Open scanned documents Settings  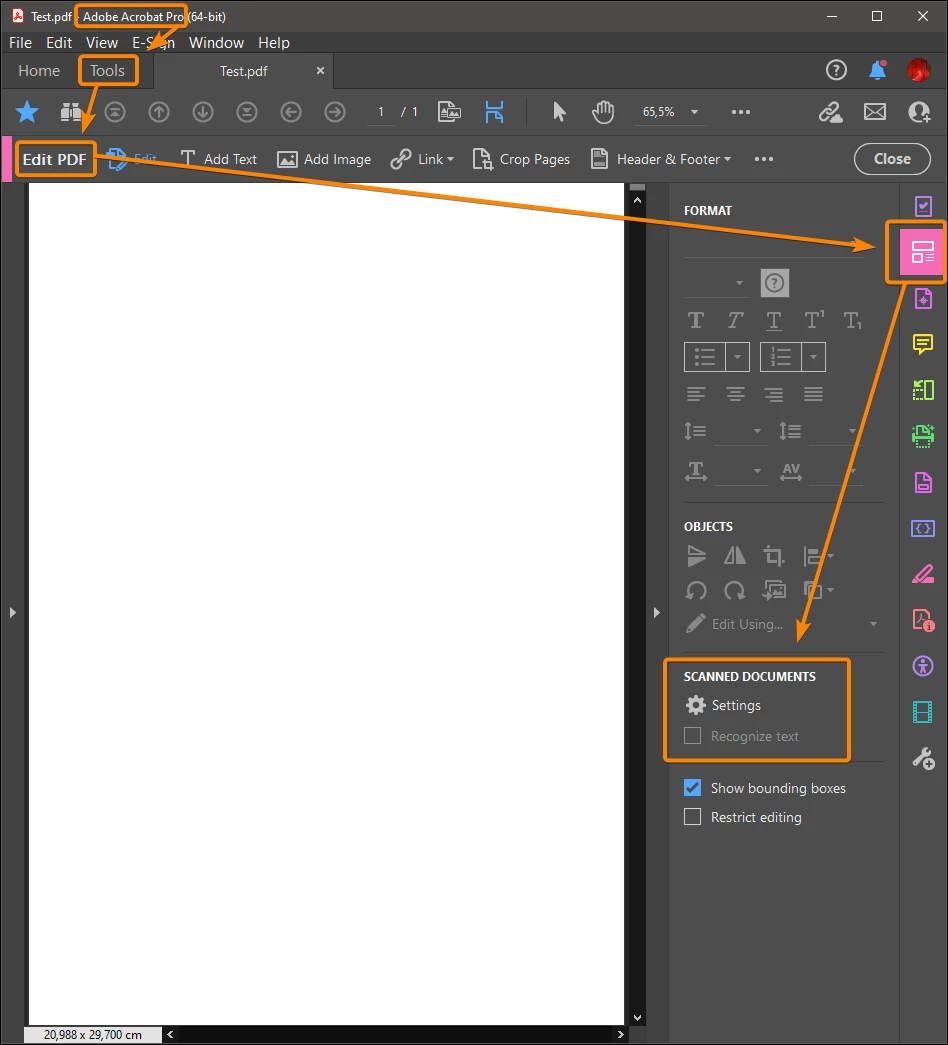723,705
